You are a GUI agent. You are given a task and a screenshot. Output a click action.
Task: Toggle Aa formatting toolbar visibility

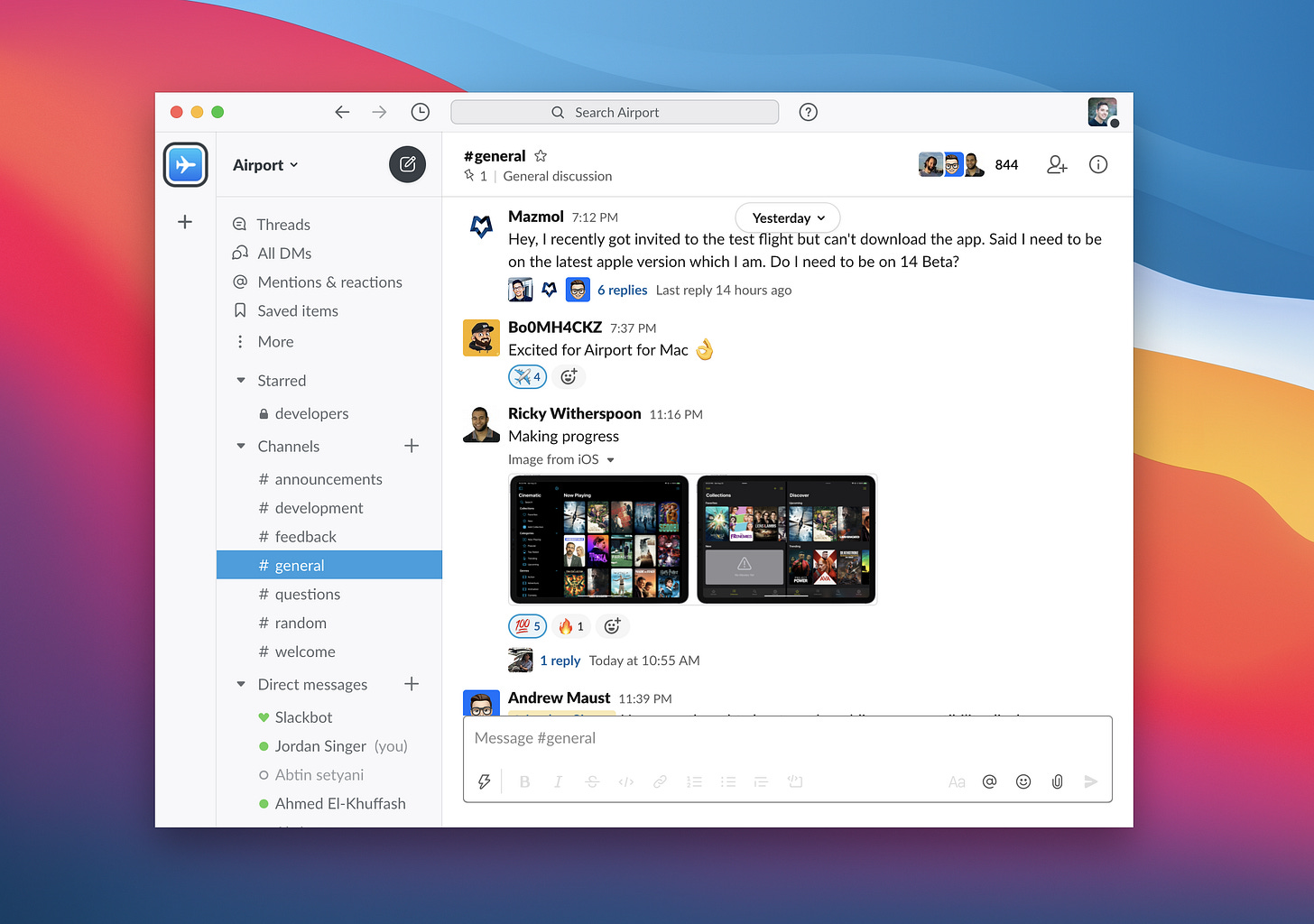pyautogui.click(x=957, y=781)
